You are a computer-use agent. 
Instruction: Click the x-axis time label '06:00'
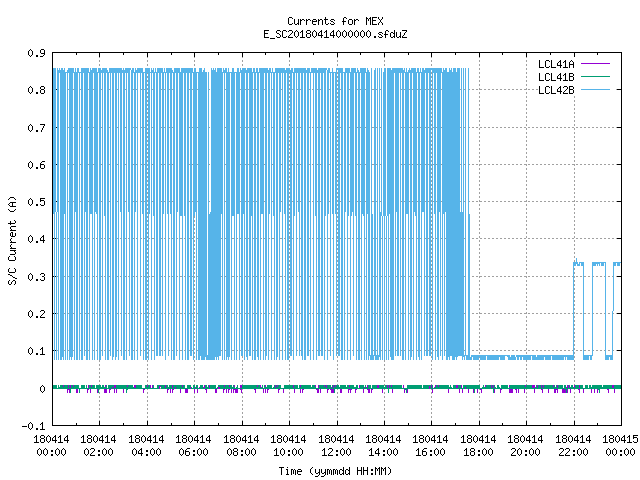(193, 452)
